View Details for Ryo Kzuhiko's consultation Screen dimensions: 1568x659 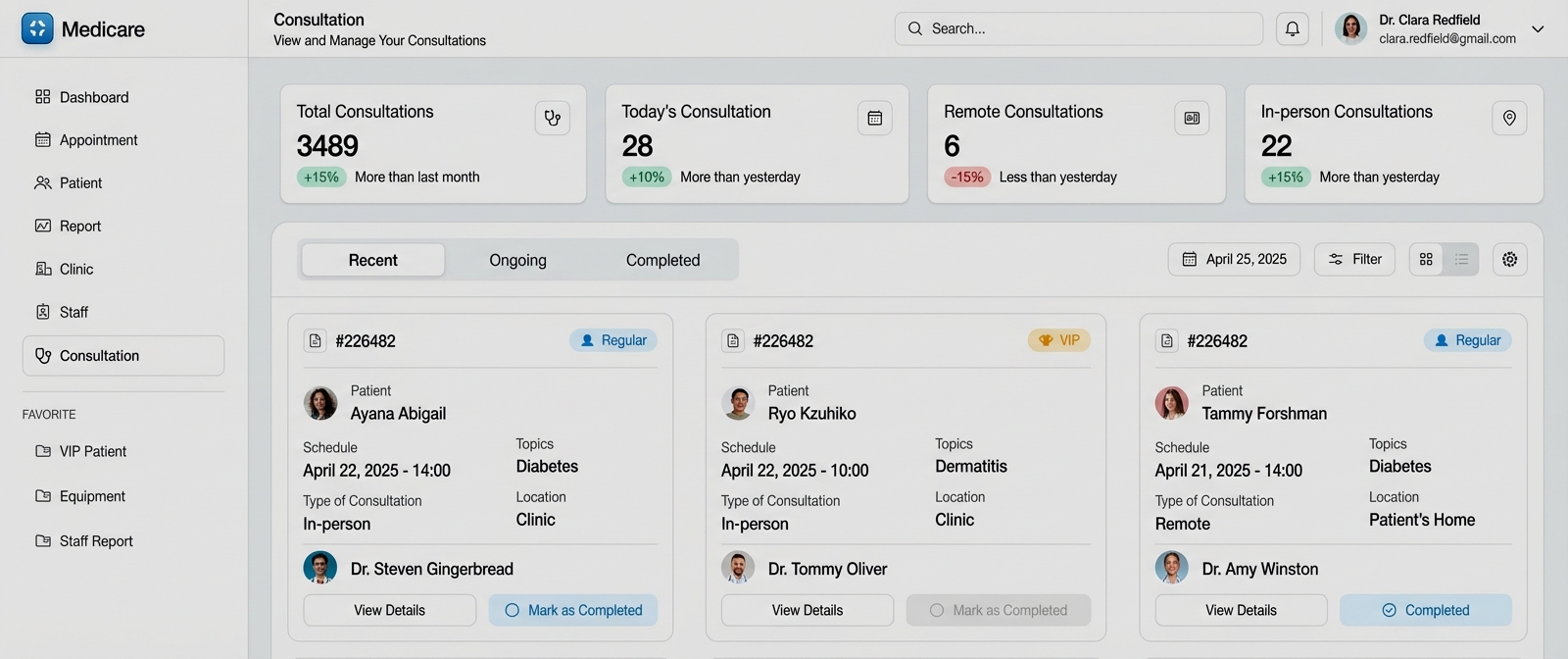(x=807, y=610)
